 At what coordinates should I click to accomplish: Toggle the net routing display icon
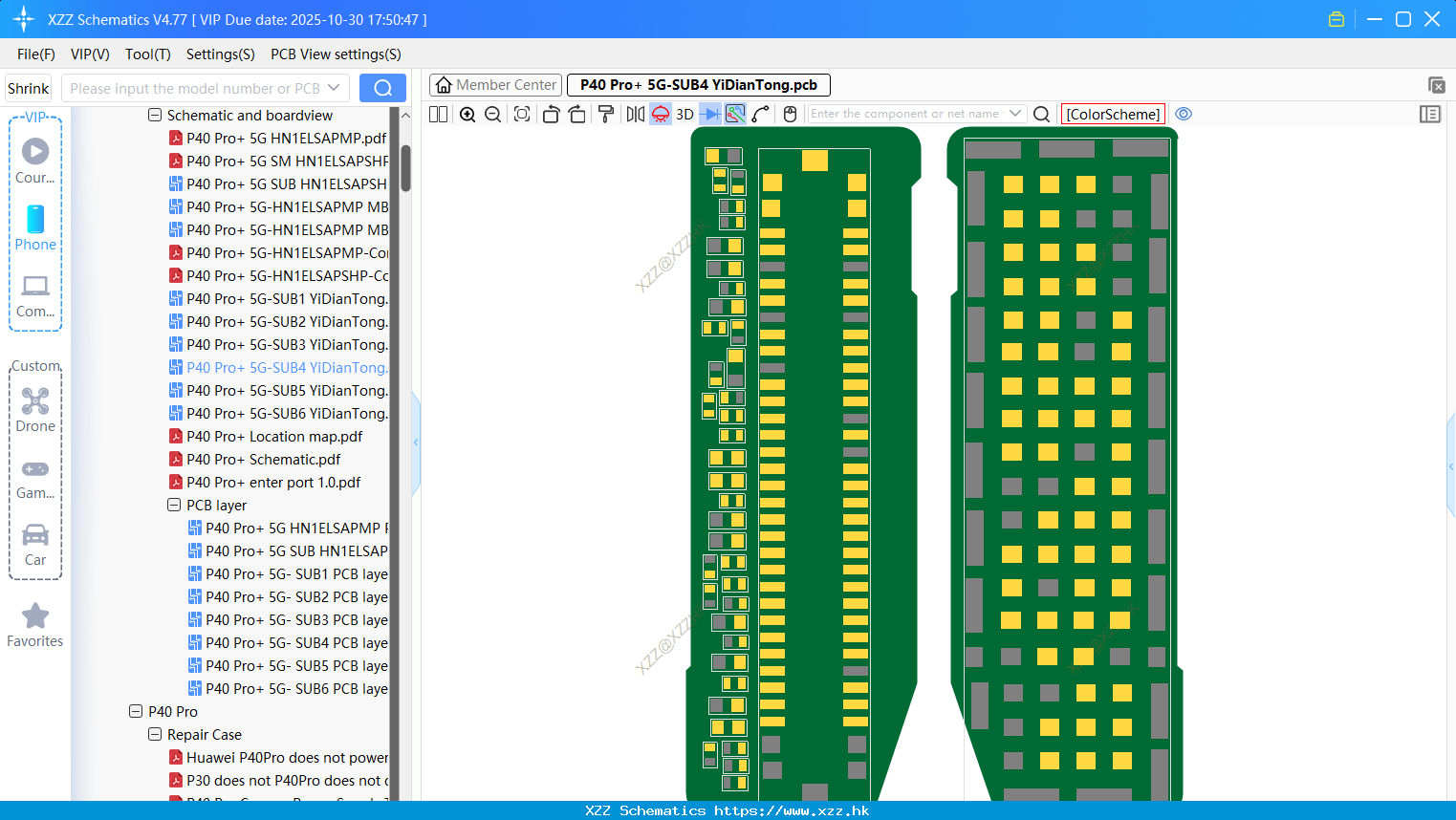pos(735,114)
